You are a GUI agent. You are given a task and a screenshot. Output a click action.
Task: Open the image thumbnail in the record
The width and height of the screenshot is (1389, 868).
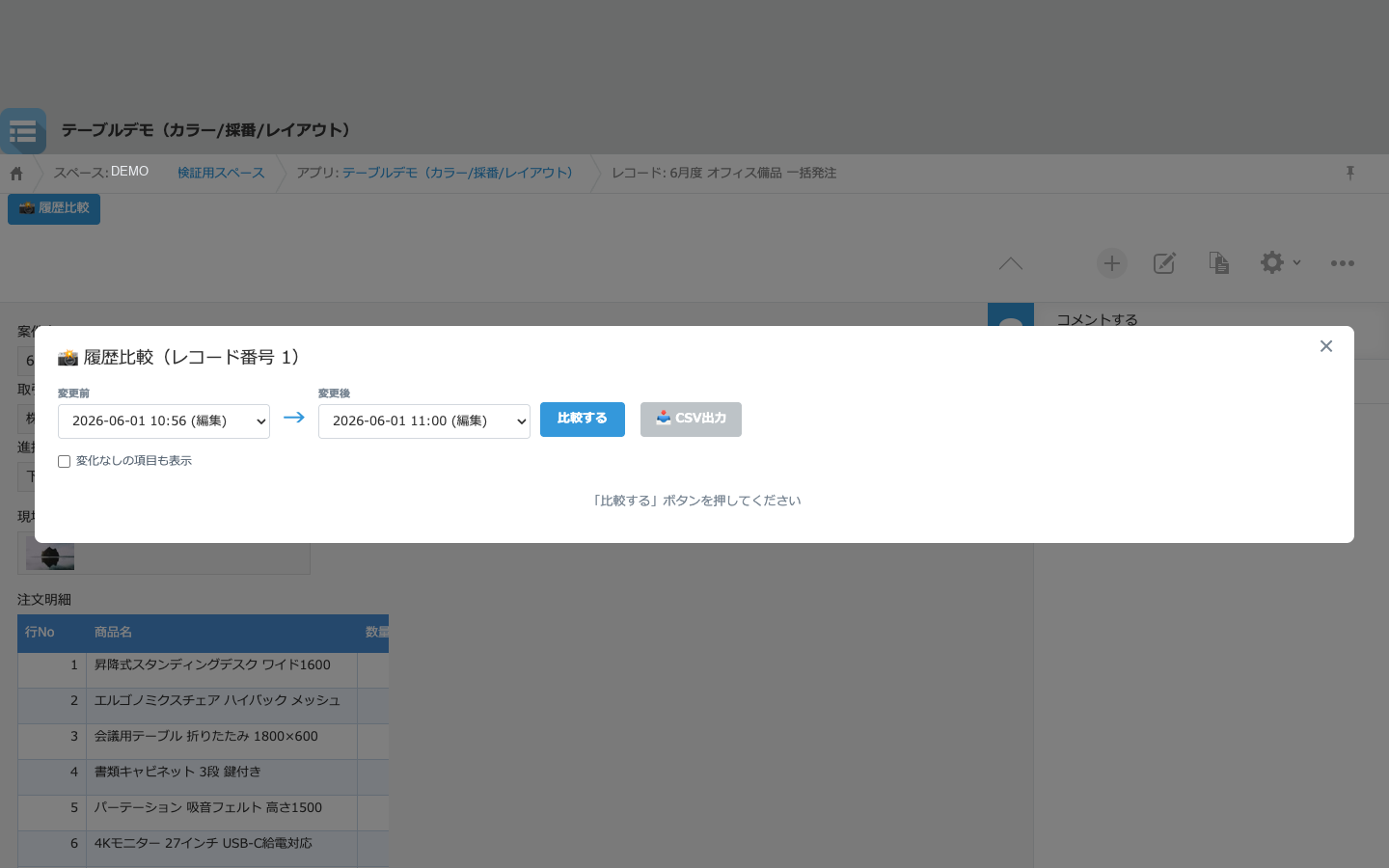click(50, 556)
